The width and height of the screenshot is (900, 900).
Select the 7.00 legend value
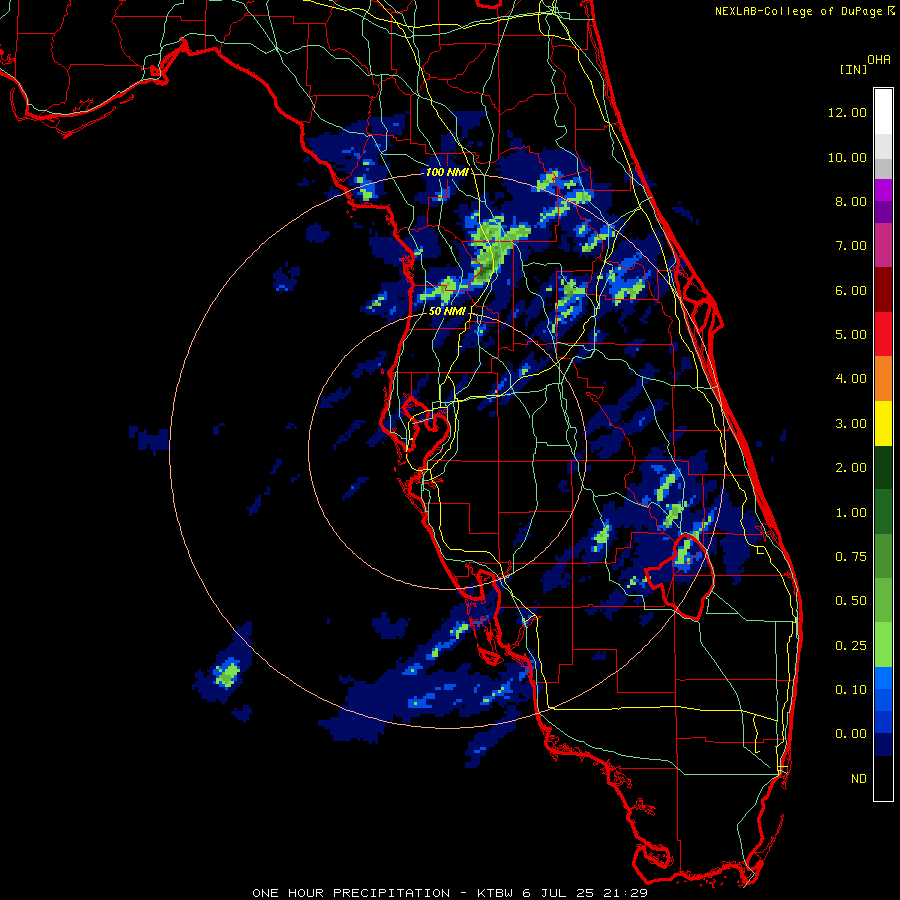pos(850,246)
